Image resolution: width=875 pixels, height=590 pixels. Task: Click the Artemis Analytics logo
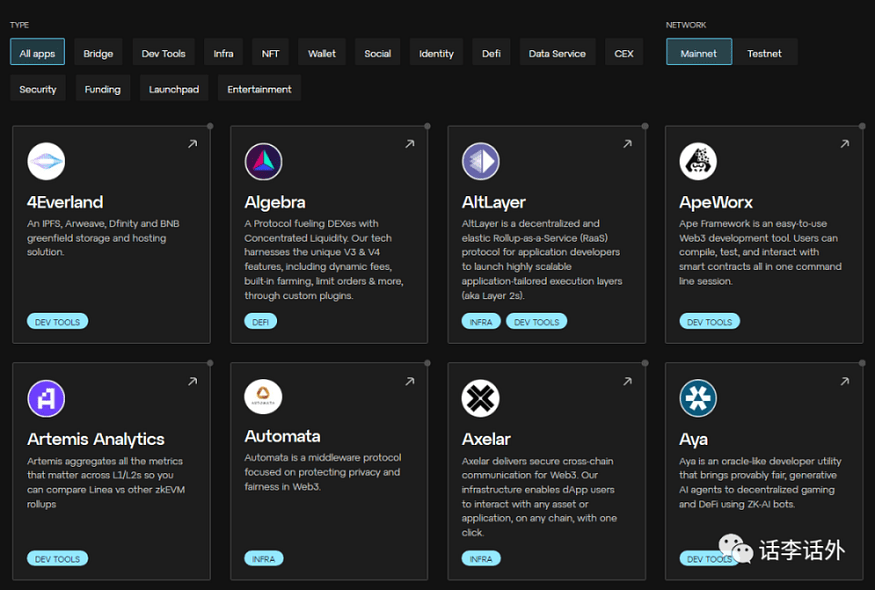[x=46, y=399]
